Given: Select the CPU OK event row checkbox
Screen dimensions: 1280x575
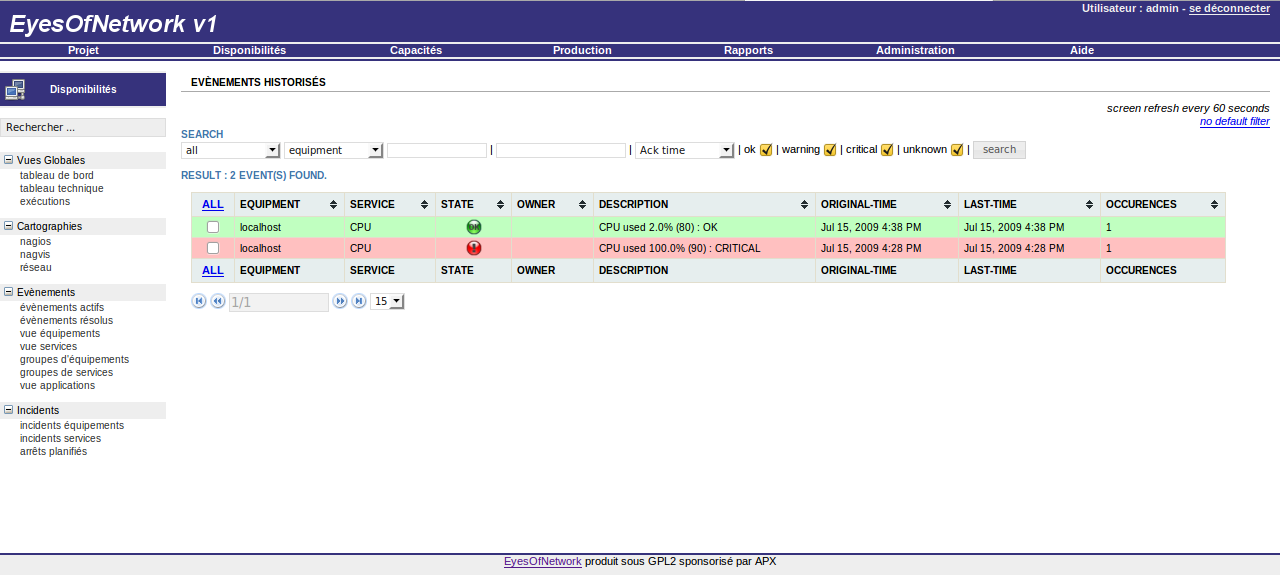Looking at the screenshot, I should pos(213,227).
